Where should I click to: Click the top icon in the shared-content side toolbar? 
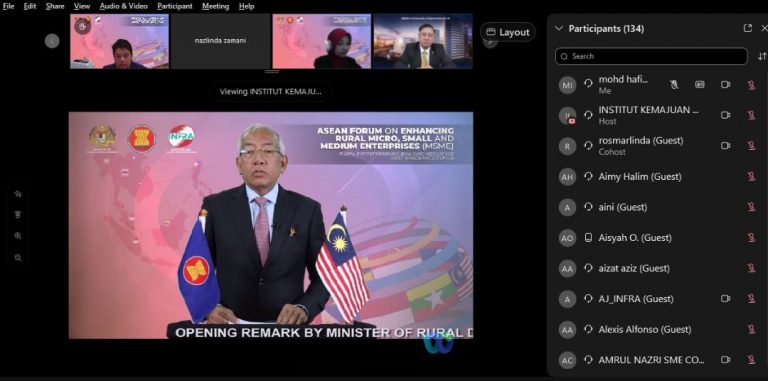(x=18, y=194)
